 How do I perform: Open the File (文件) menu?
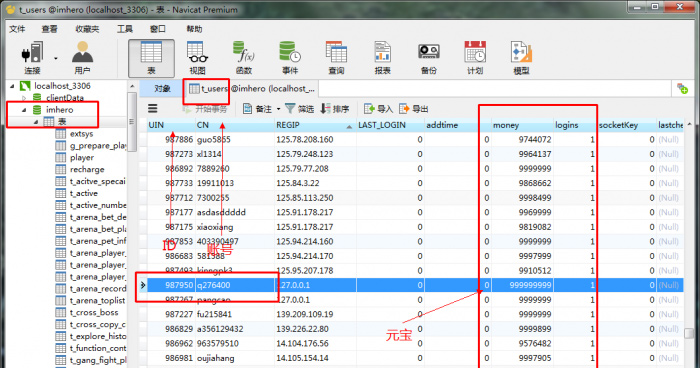tap(17, 29)
